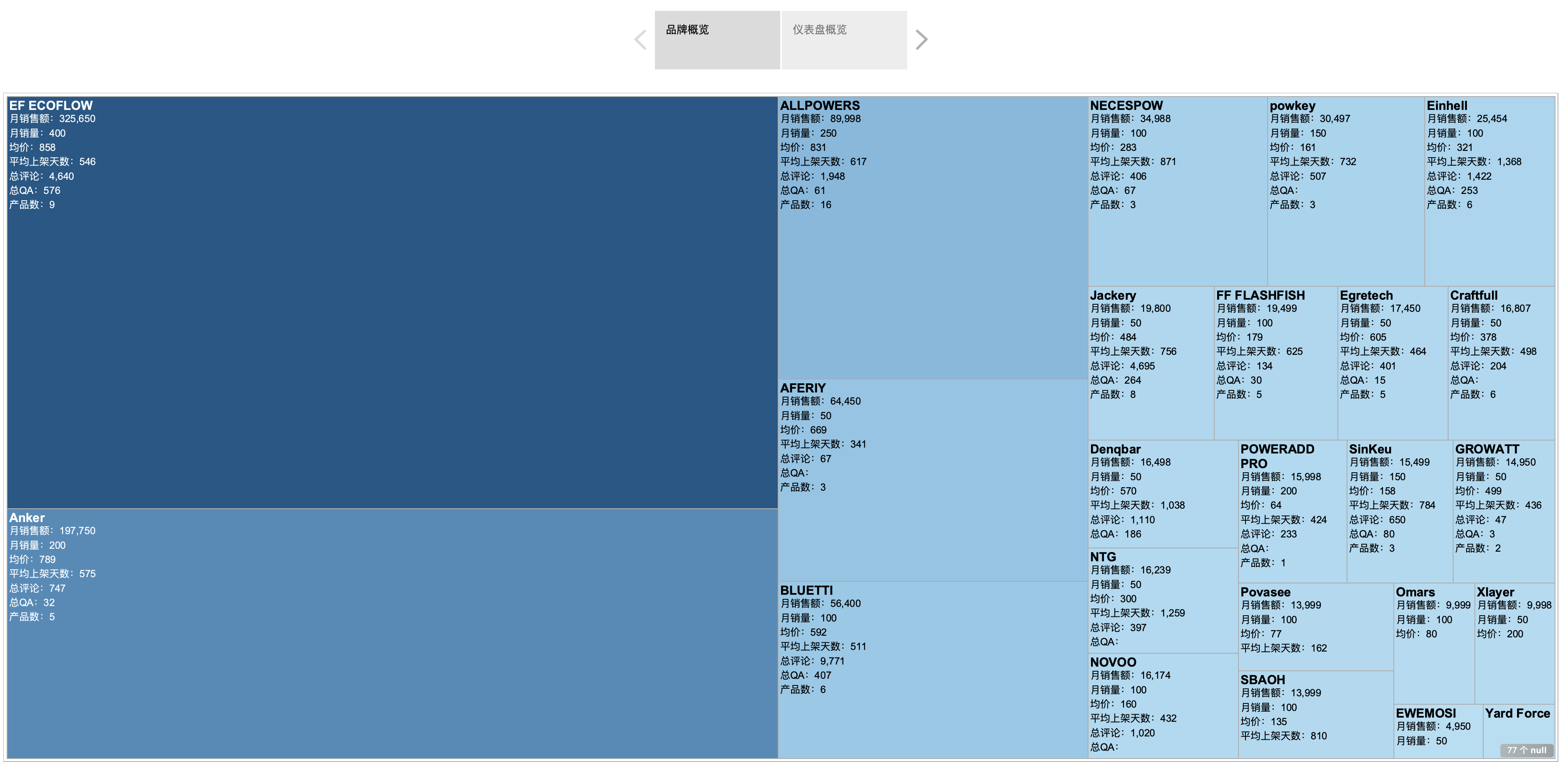Click the GROWATT brand name
1568x764 pixels.
(x=1487, y=449)
